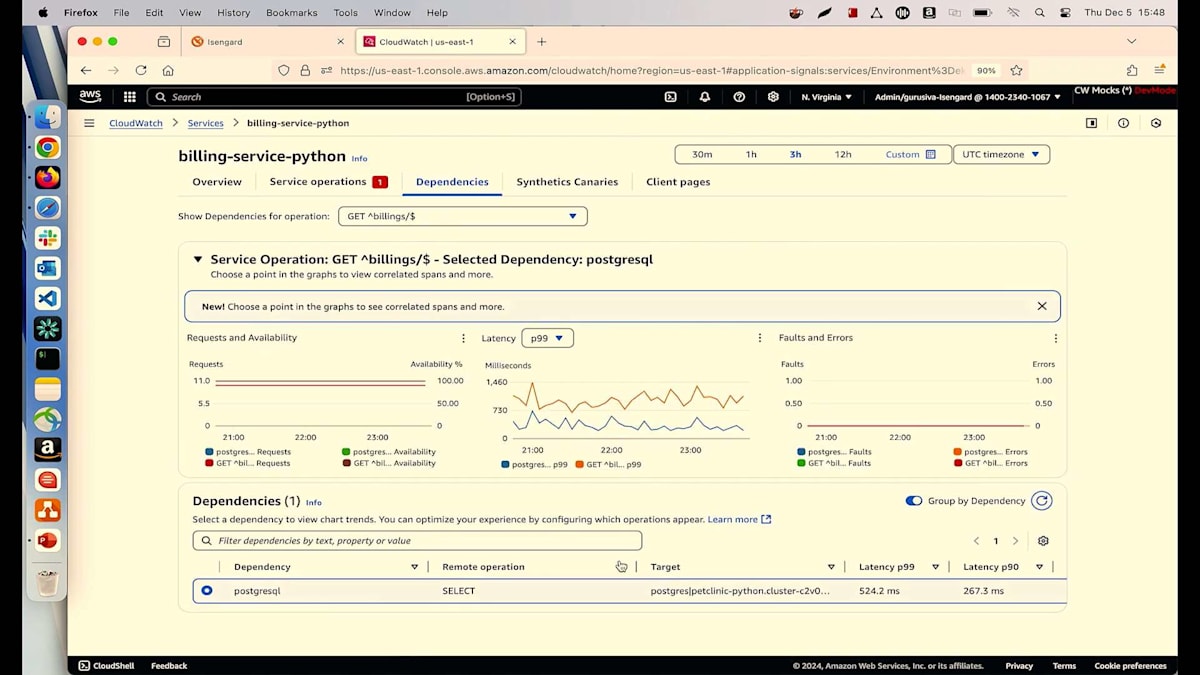Screen dimensions: 1200x675
Task: Collapse the Service Operation section triangle
Action: click(x=198, y=259)
